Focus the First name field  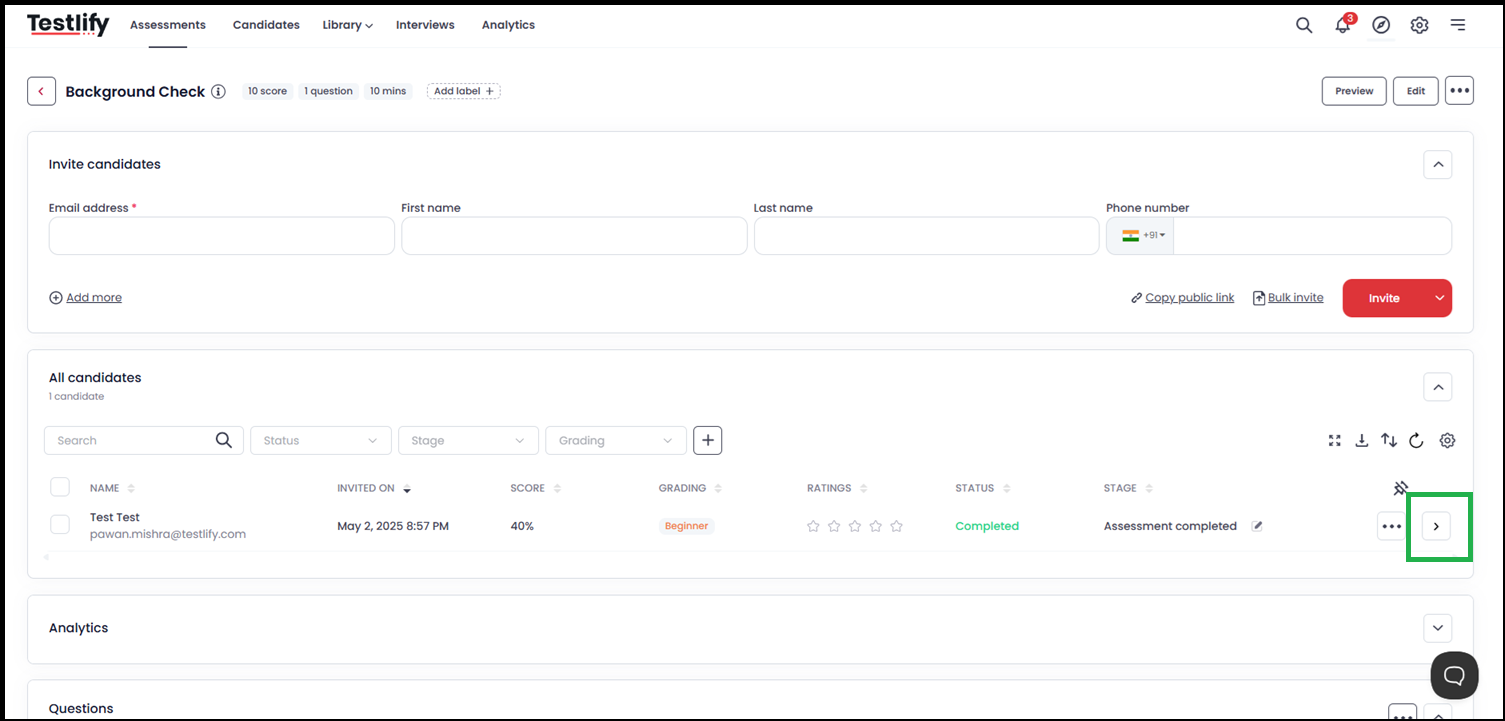tap(574, 236)
